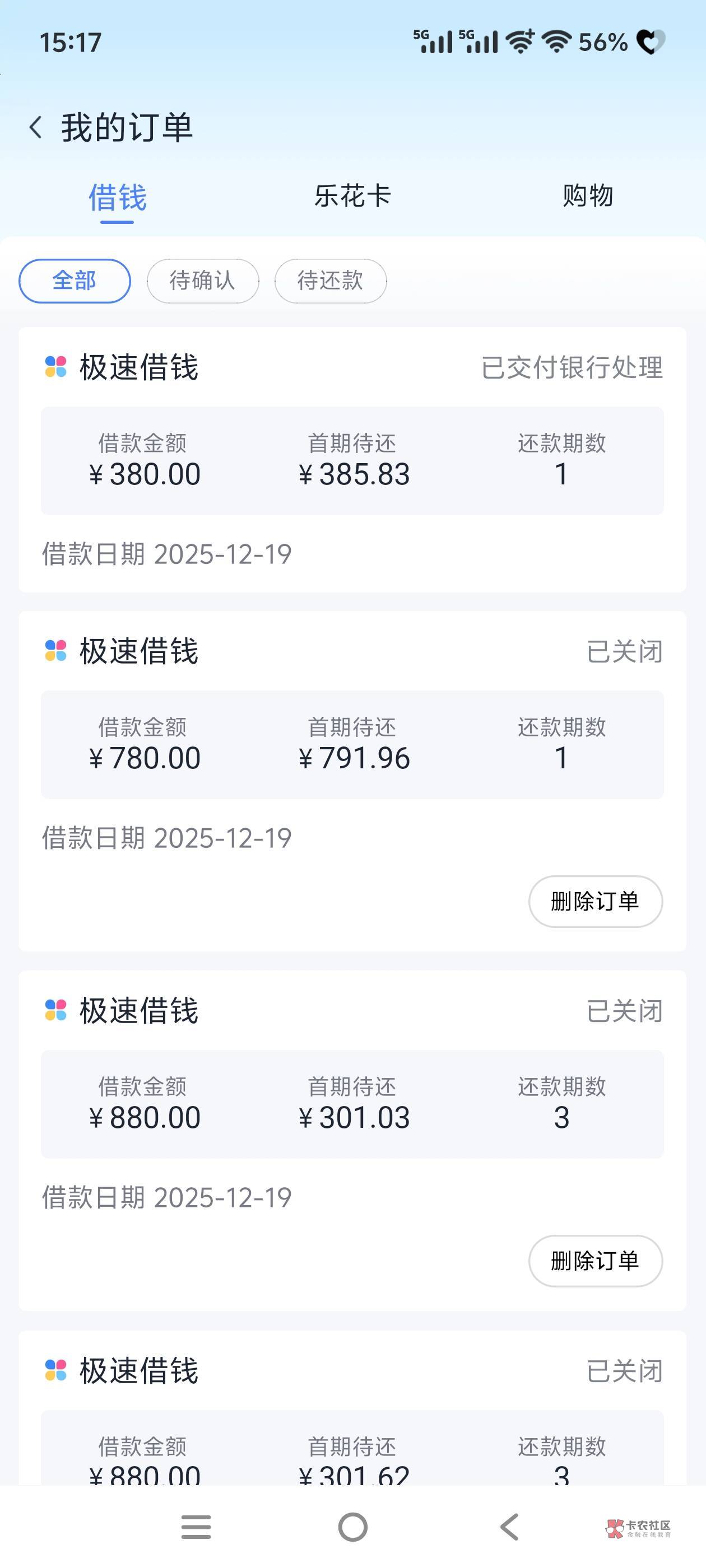Image resolution: width=706 pixels, height=1568 pixels.
Task: Tap the Android recent apps menu icon
Action: tap(196, 1527)
